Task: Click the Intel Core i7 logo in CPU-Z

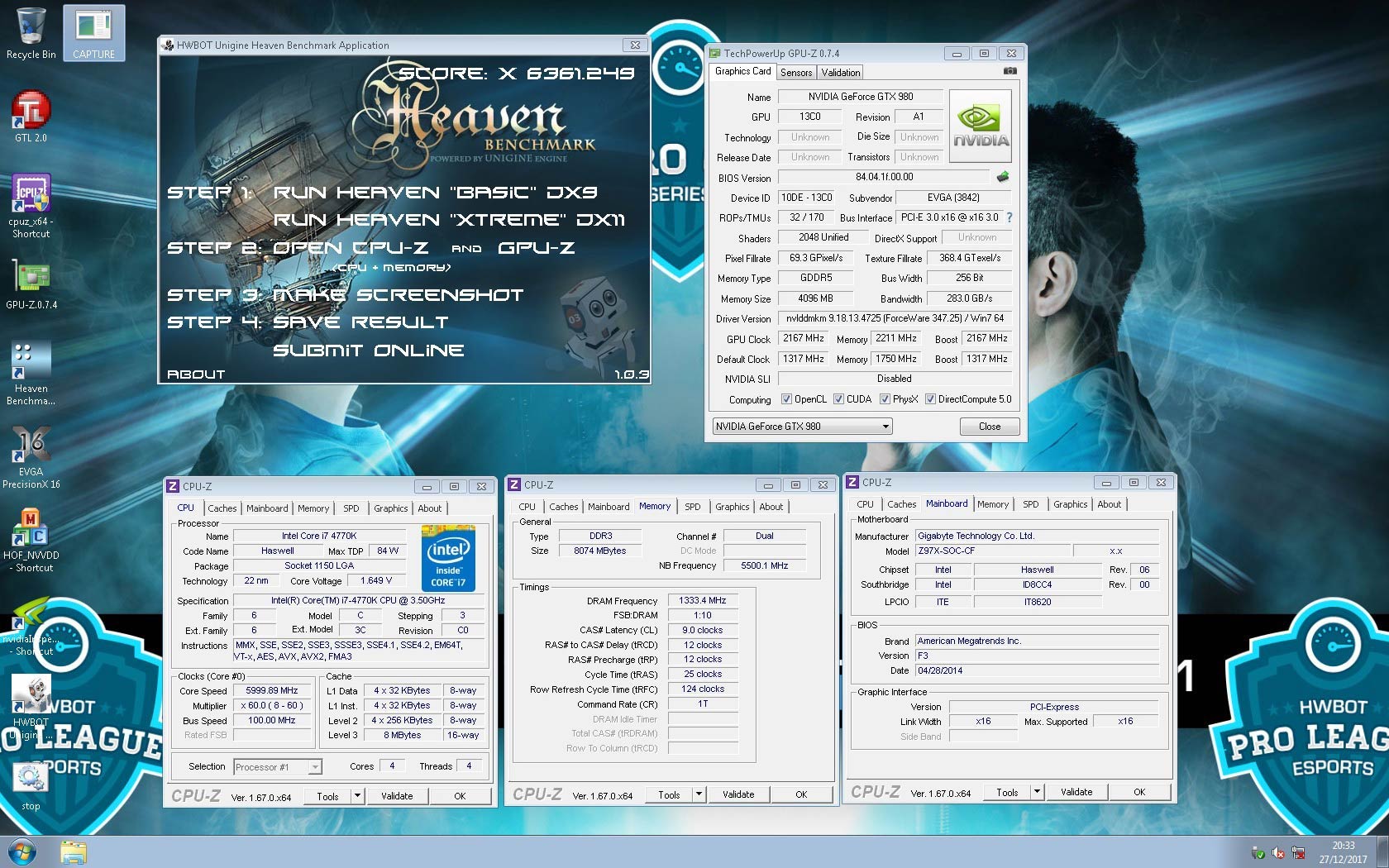Action: [x=448, y=558]
